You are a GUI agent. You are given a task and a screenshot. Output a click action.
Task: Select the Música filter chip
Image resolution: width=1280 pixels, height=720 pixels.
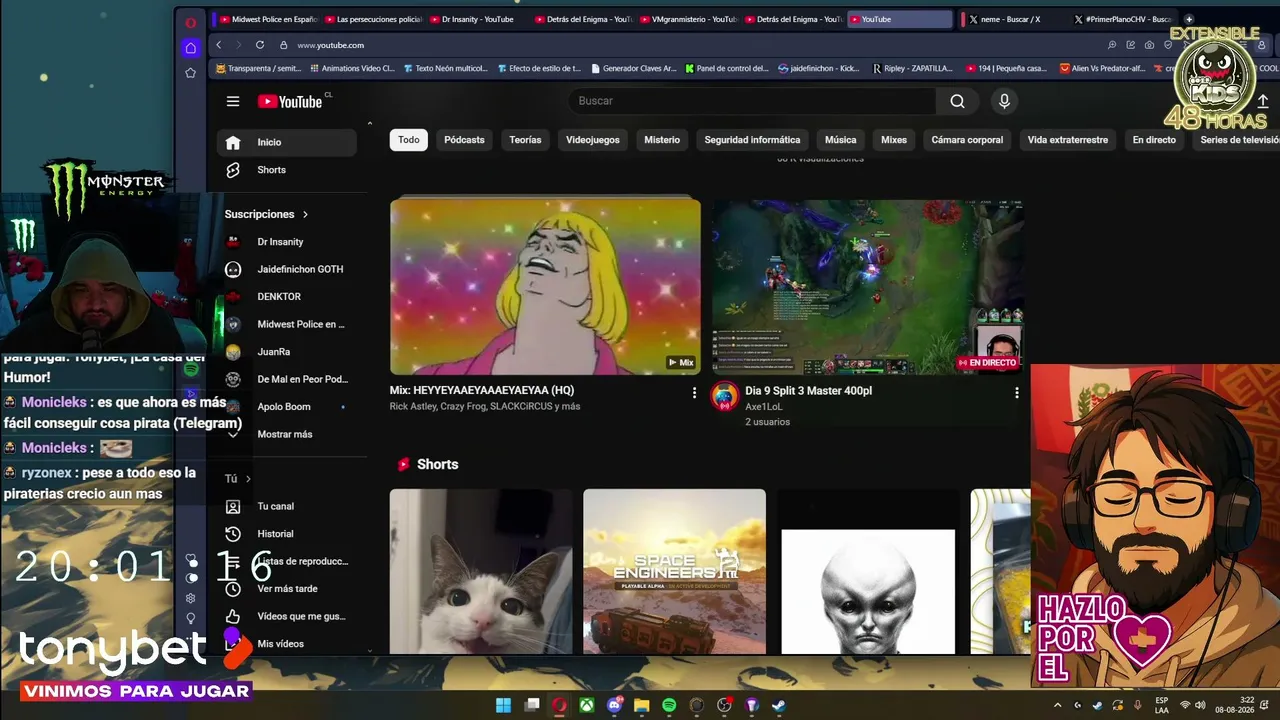840,140
